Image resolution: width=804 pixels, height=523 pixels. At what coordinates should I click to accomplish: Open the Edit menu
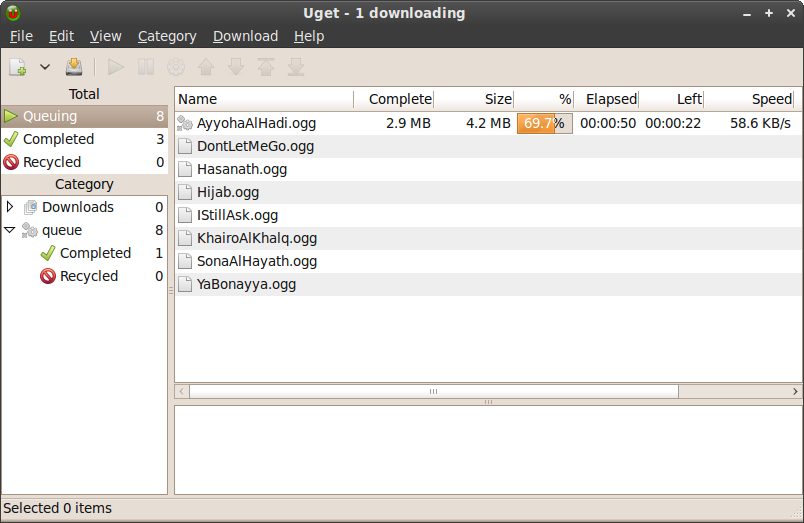62,36
